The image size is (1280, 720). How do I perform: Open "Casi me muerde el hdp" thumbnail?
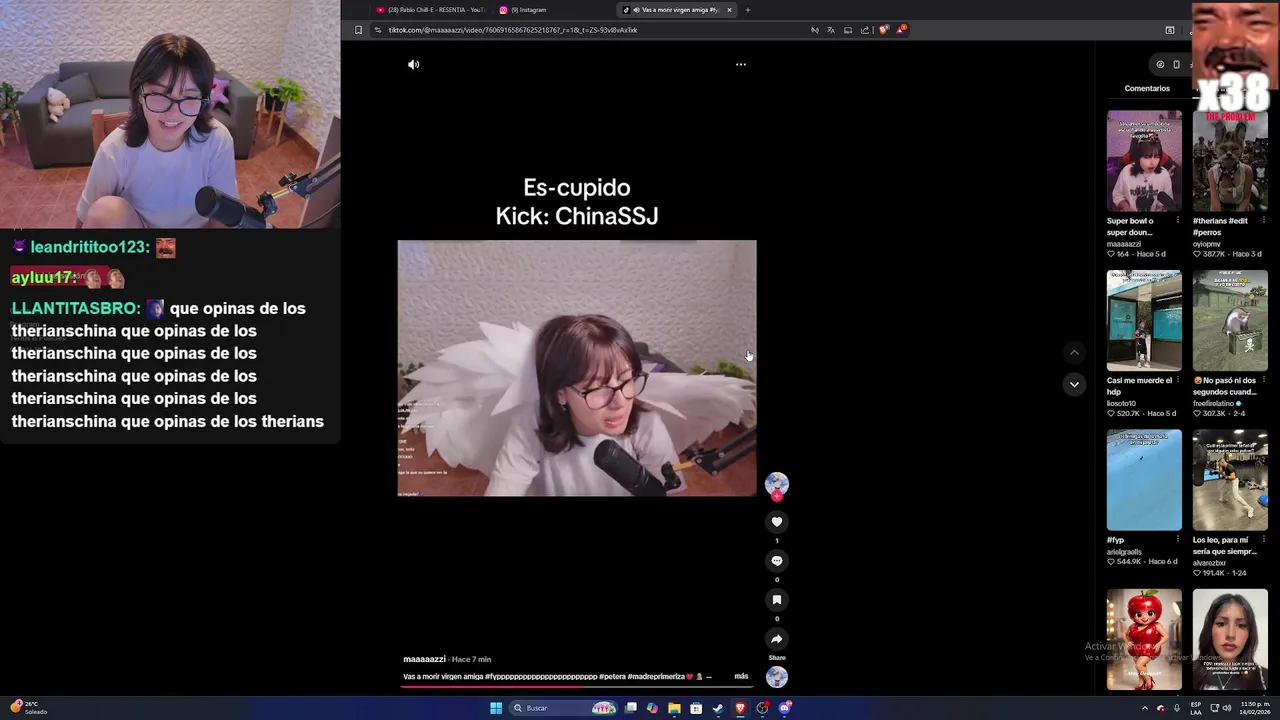click(1144, 320)
